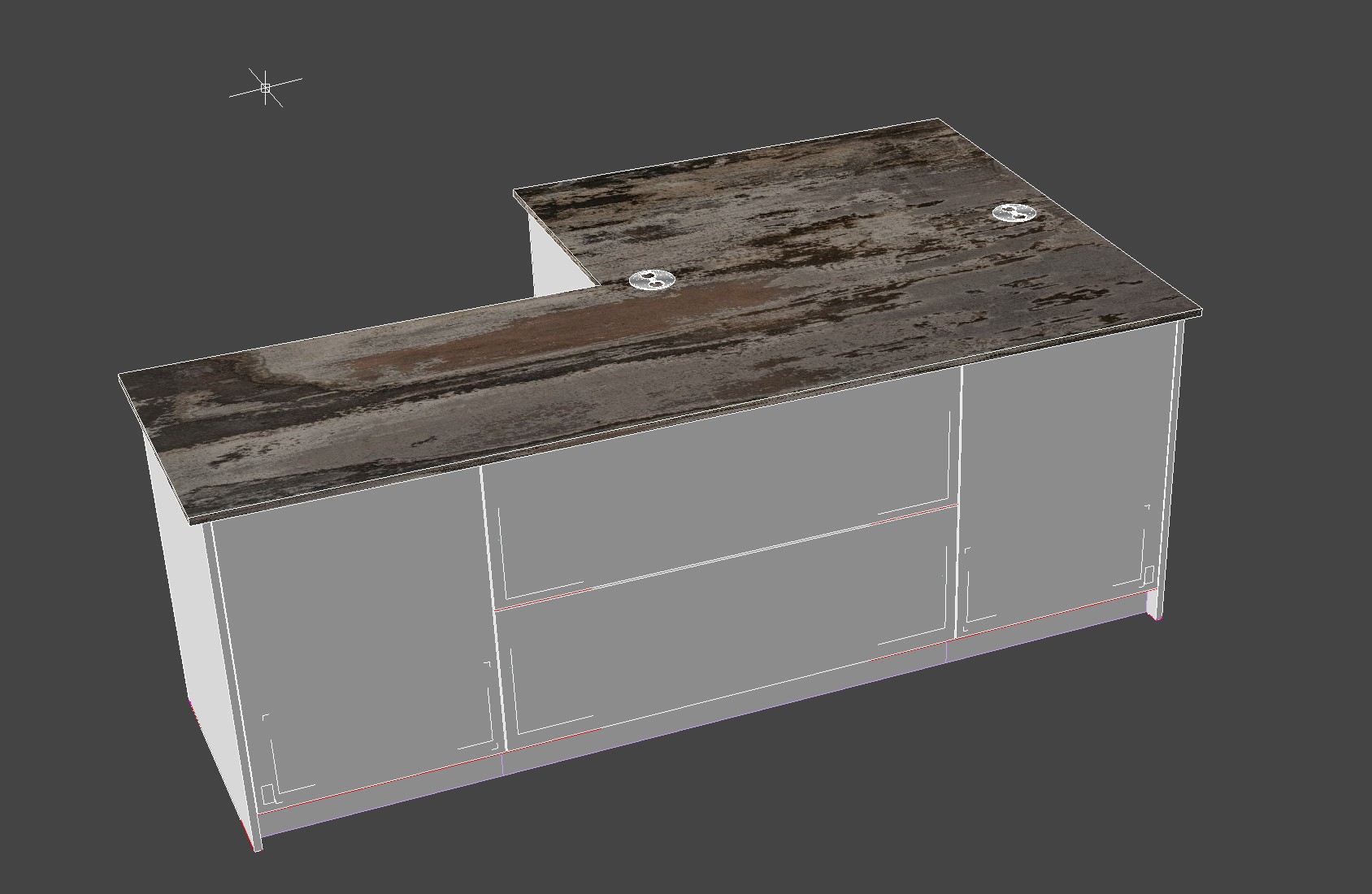1372x894 pixels.
Task: Select the small square handle marker on left door
Action: click(x=268, y=792)
